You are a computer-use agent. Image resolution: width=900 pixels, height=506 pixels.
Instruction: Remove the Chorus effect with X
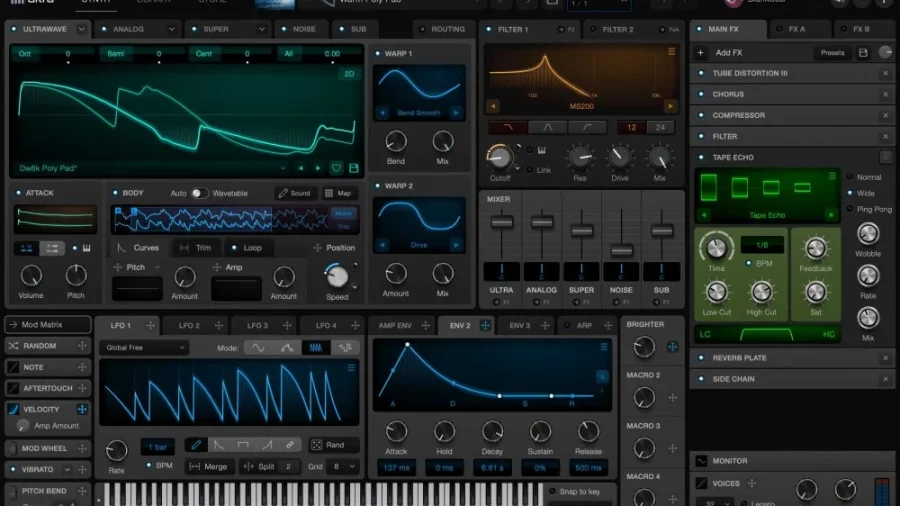point(886,94)
